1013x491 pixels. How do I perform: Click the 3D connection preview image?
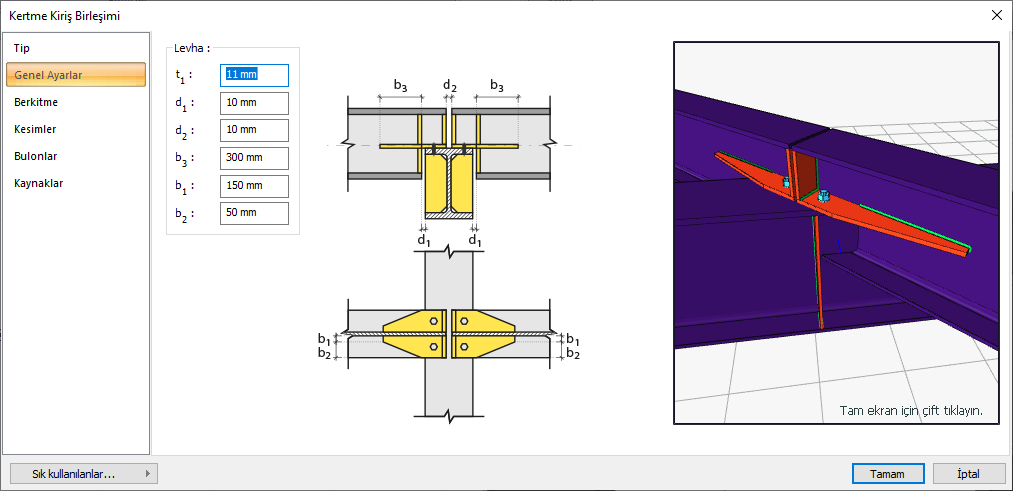pyautogui.click(x=836, y=220)
